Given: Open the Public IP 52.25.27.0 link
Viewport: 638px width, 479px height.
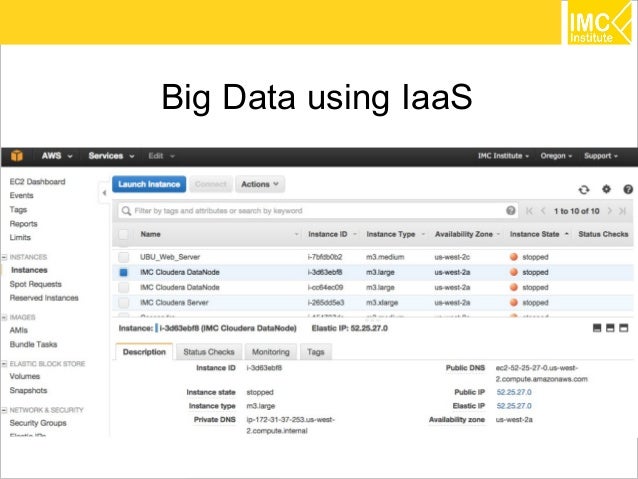Looking at the screenshot, I should click(x=514, y=392).
